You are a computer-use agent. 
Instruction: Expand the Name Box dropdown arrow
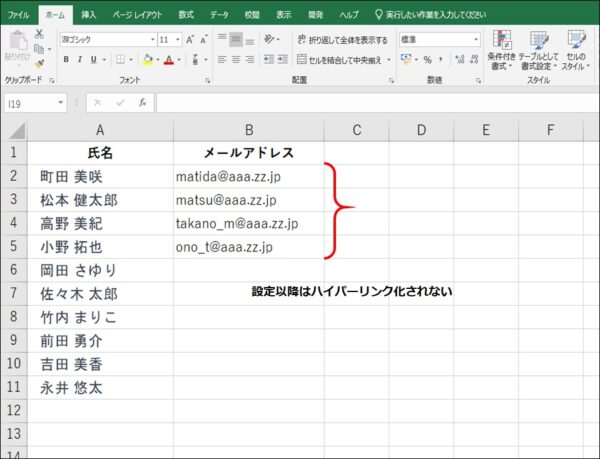click(x=61, y=102)
